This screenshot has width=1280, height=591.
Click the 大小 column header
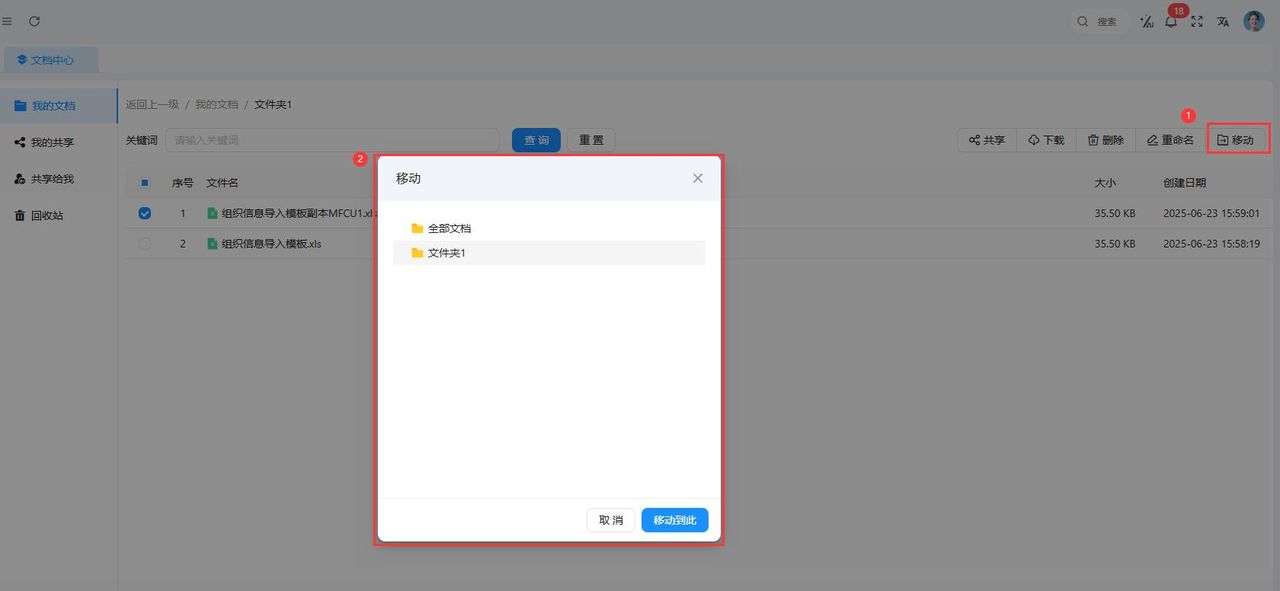pos(1105,183)
